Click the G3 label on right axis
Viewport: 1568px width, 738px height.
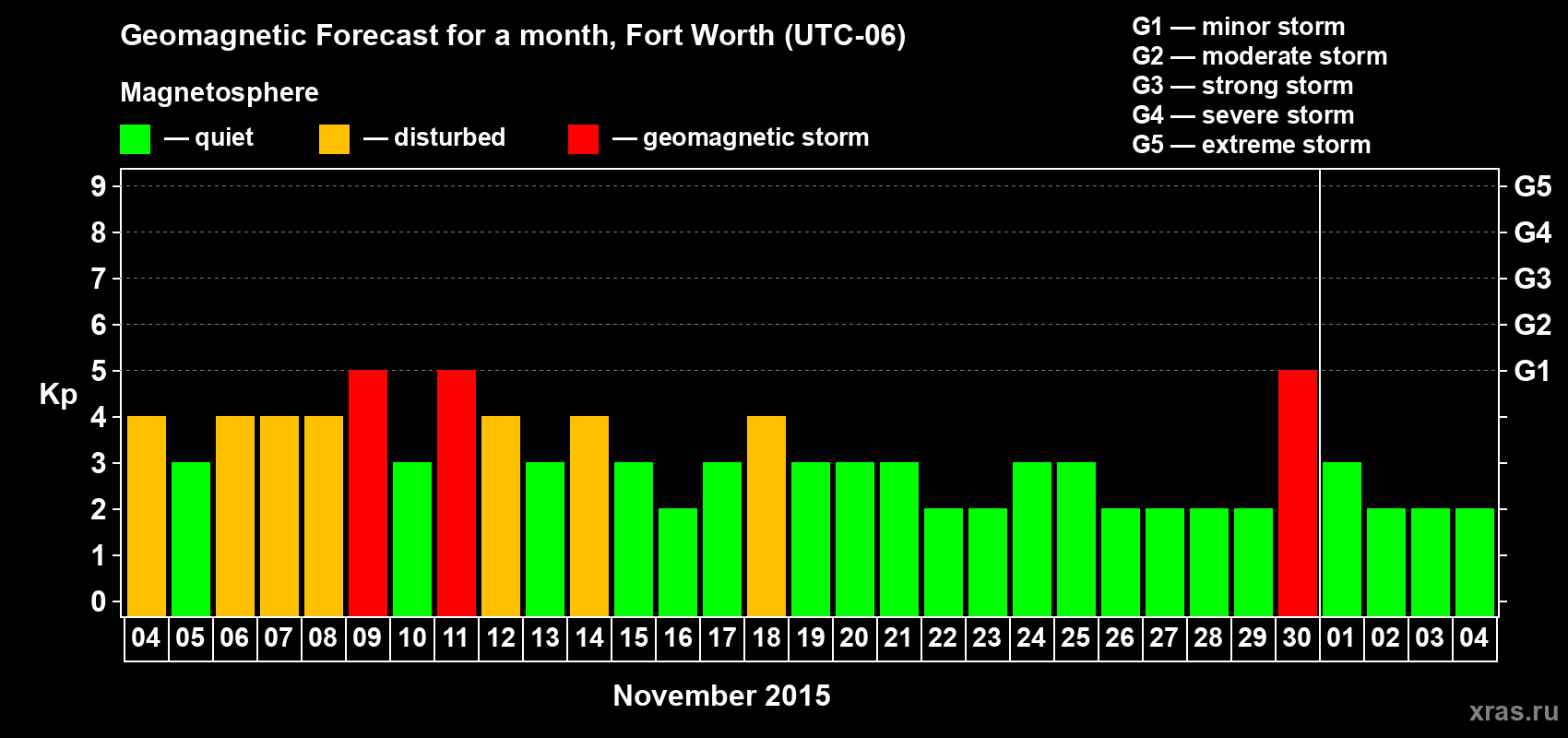pos(1532,279)
